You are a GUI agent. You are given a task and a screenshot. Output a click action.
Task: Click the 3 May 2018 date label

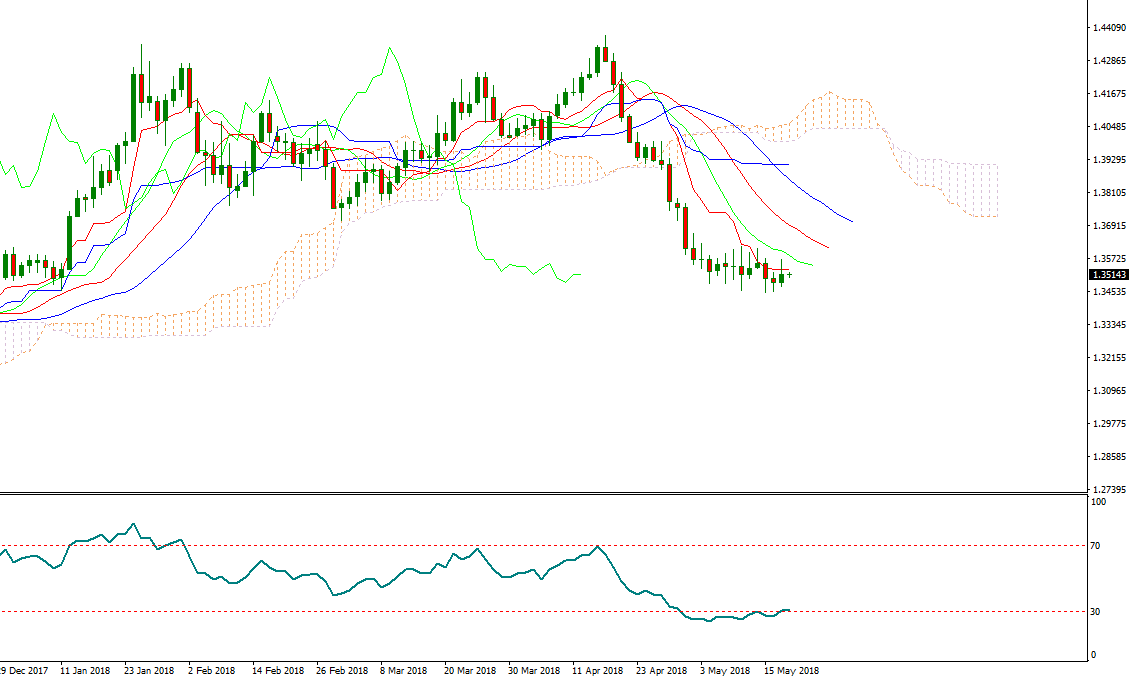[x=725, y=671]
